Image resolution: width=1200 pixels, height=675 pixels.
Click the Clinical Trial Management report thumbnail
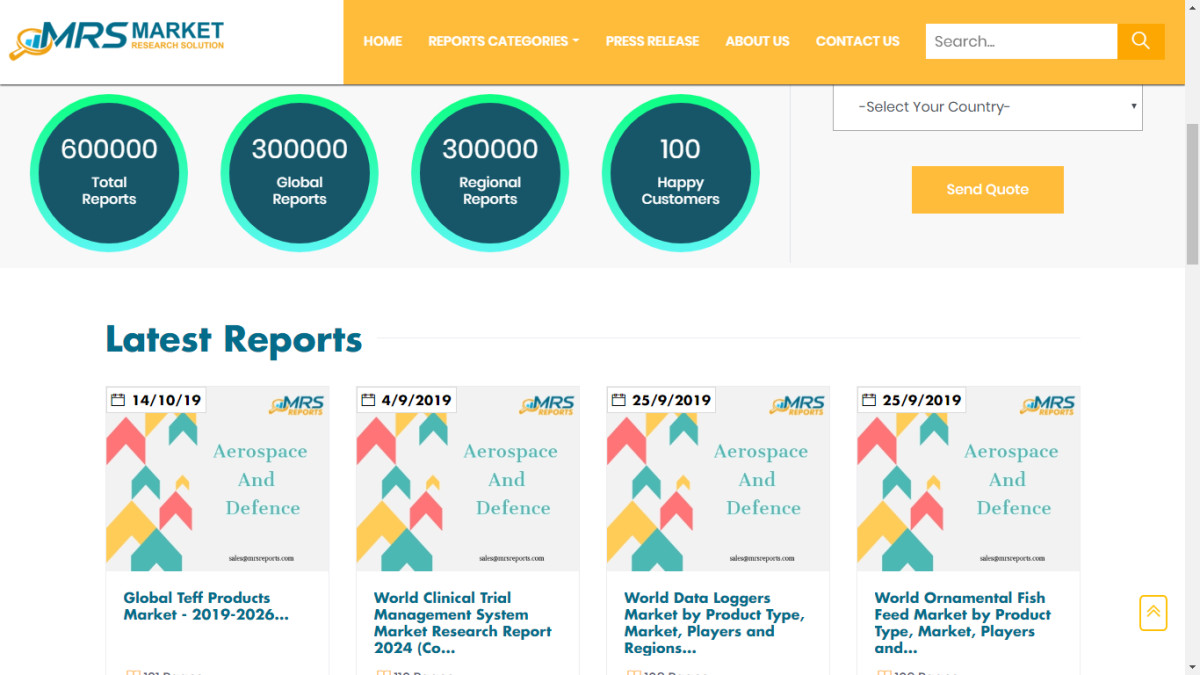pos(467,479)
